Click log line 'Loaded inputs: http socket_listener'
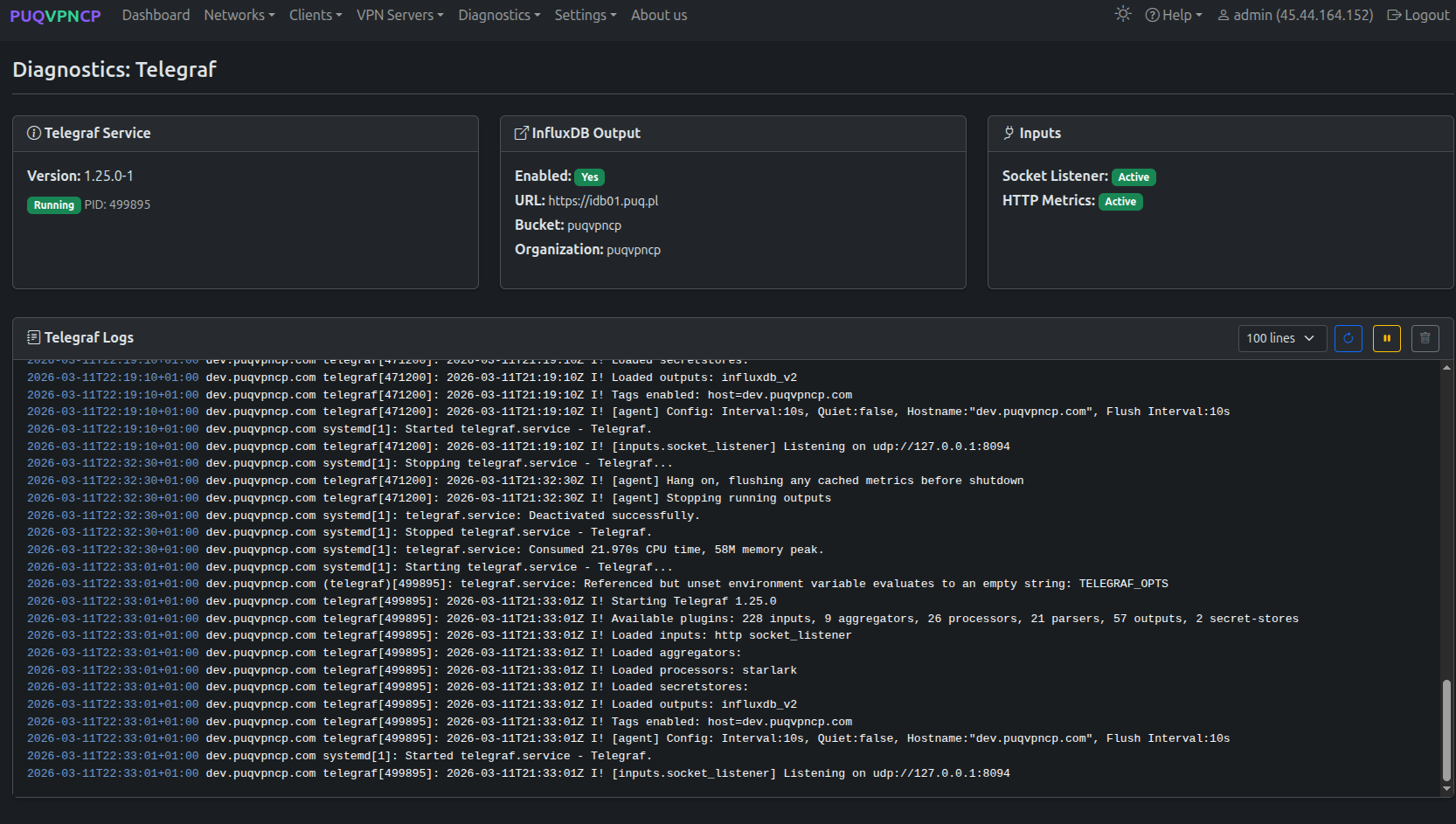 440,635
